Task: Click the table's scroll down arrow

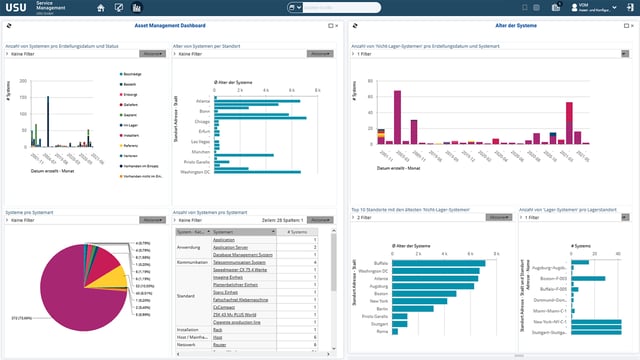Action: click(334, 349)
